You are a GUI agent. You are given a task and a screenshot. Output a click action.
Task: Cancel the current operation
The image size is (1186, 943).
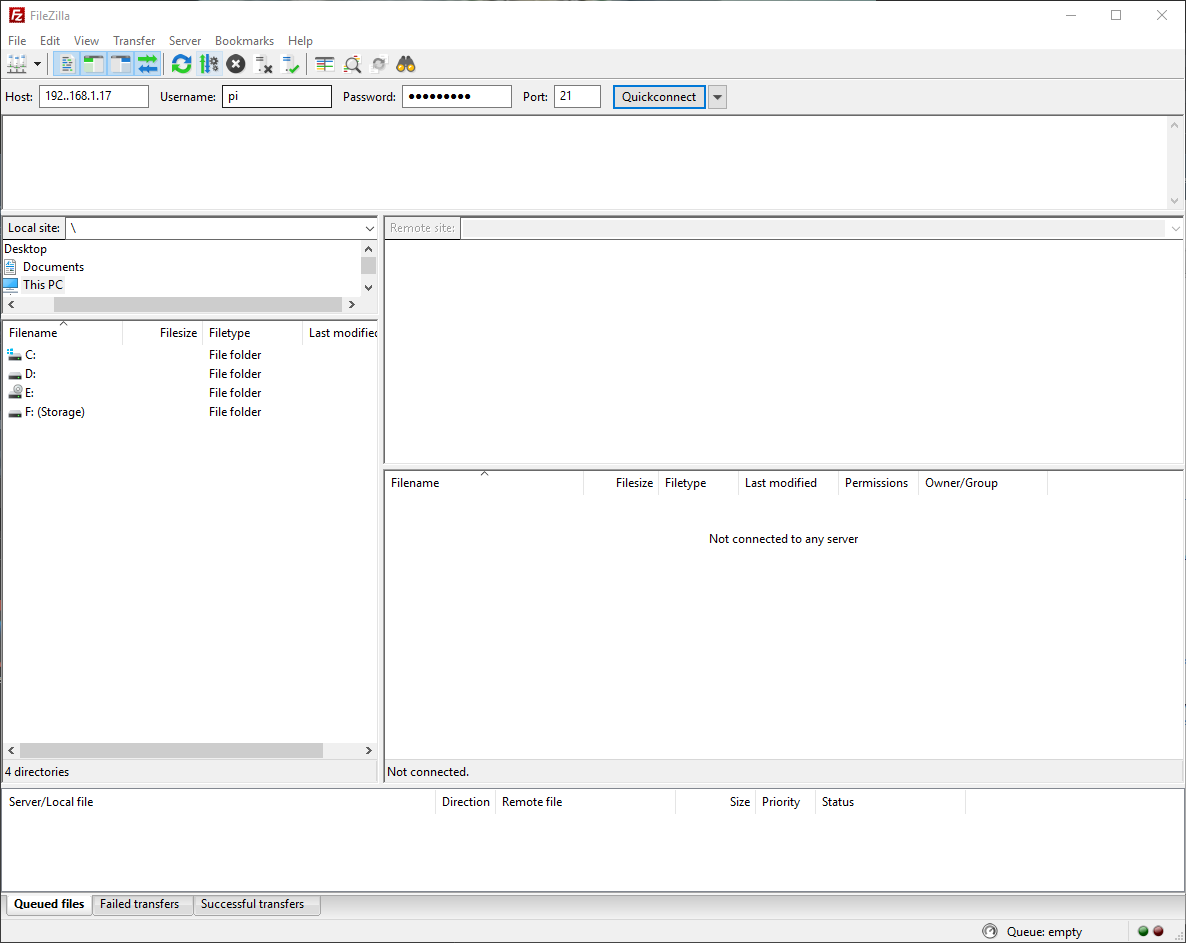(236, 64)
